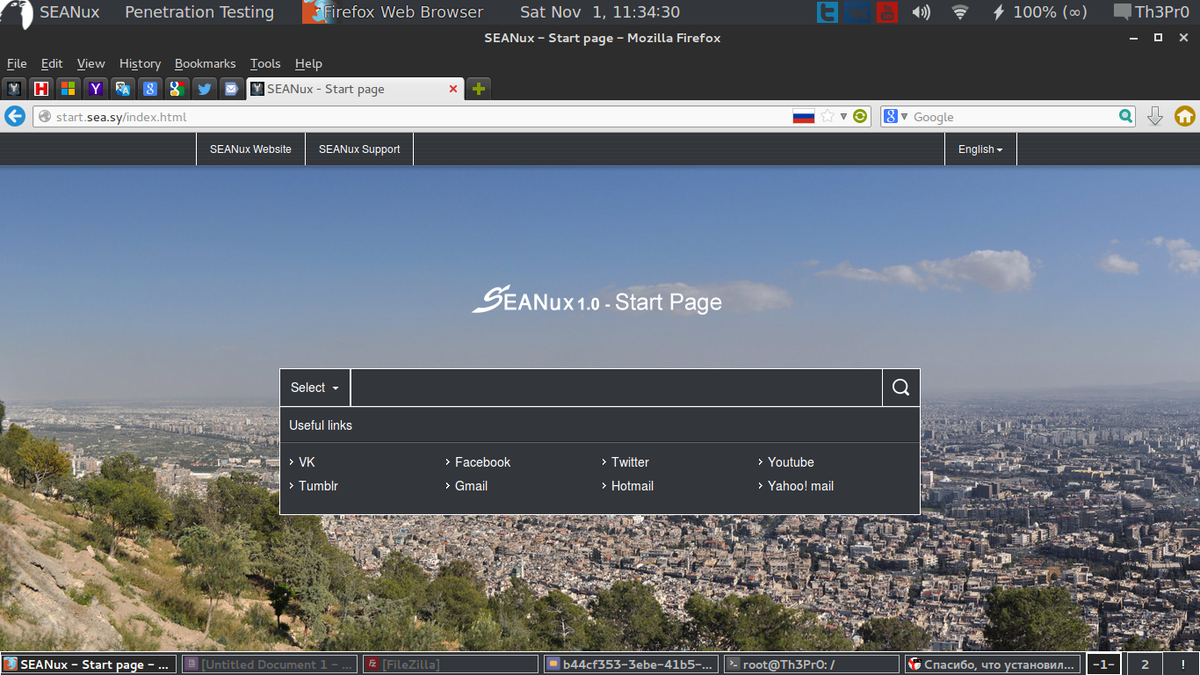Viewport: 1200px width, 675px height.
Task: Click the volume speaker icon in the panel
Action: [x=919, y=12]
